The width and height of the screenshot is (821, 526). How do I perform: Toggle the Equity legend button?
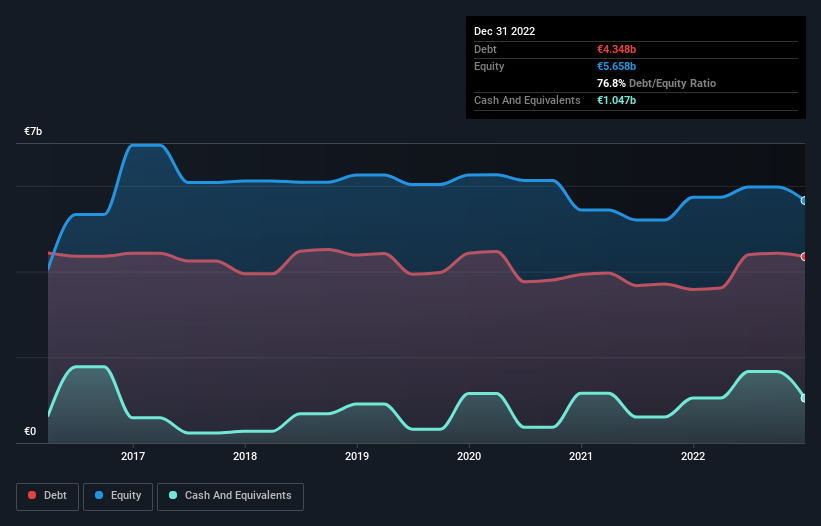coord(118,496)
